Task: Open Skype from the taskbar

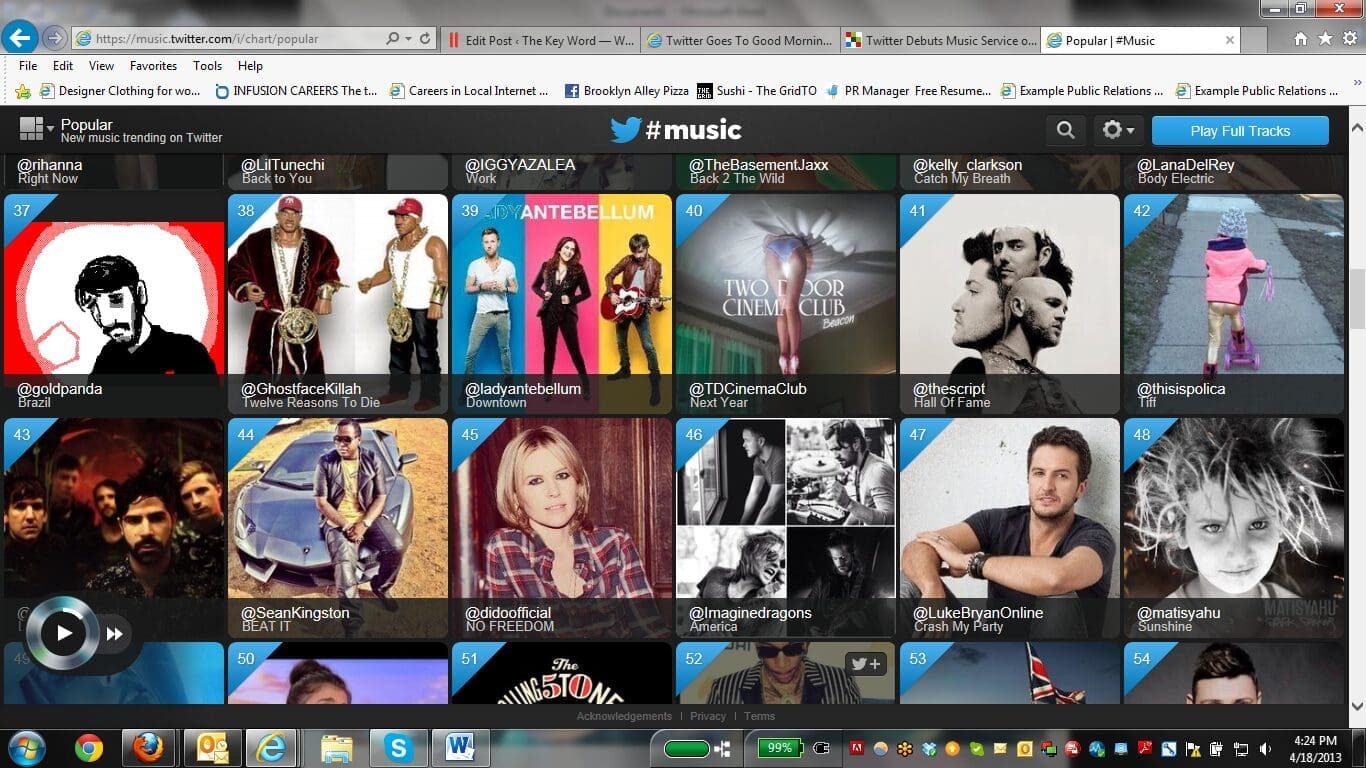Action: tap(398, 748)
